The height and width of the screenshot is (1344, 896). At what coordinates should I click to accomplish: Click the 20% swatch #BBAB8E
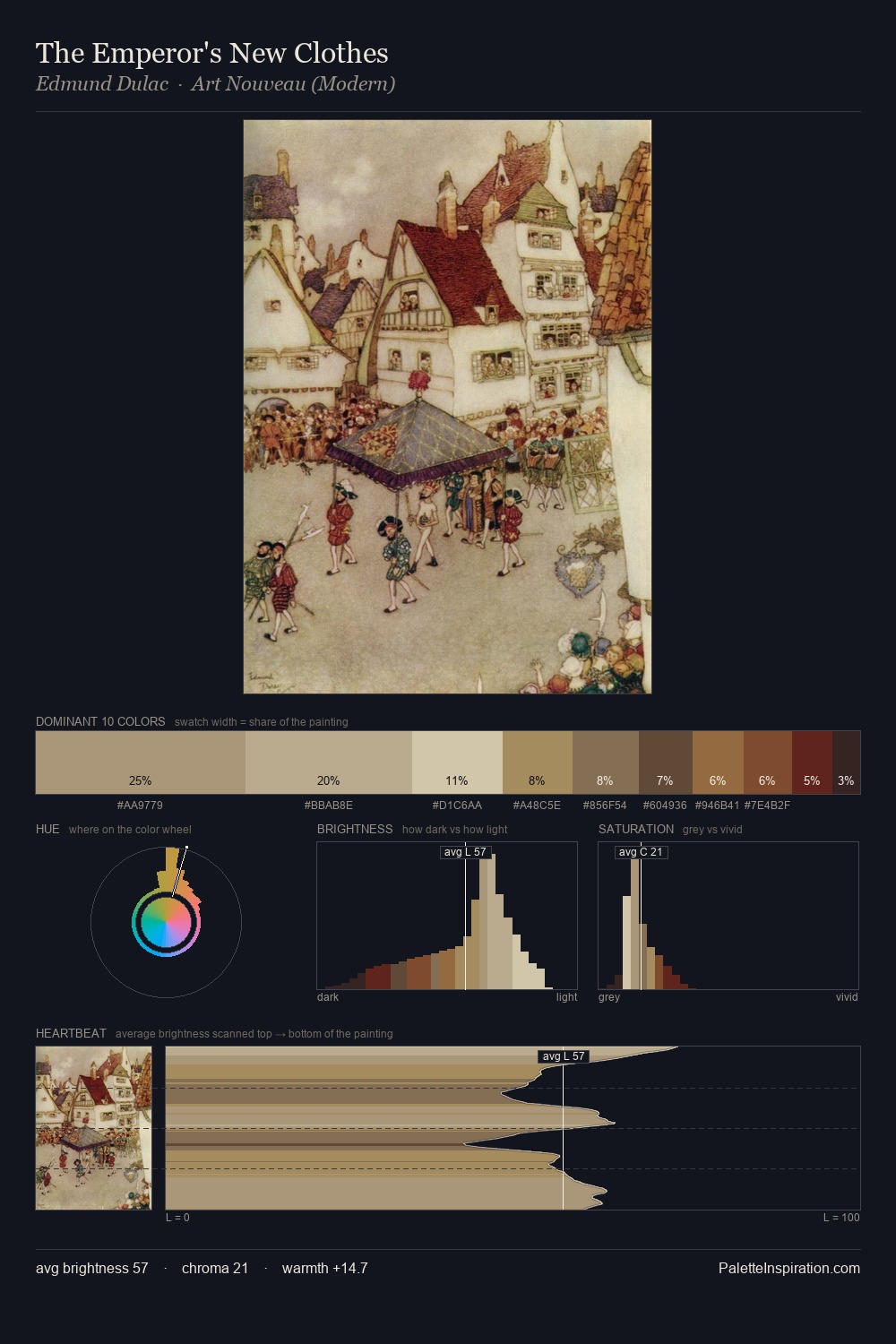pyautogui.click(x=329, y=762)
